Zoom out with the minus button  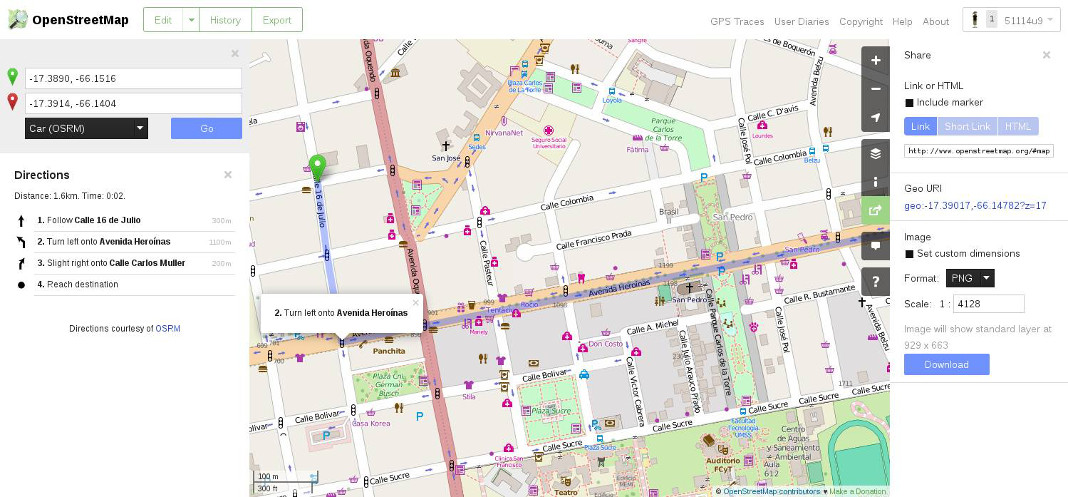876,89
